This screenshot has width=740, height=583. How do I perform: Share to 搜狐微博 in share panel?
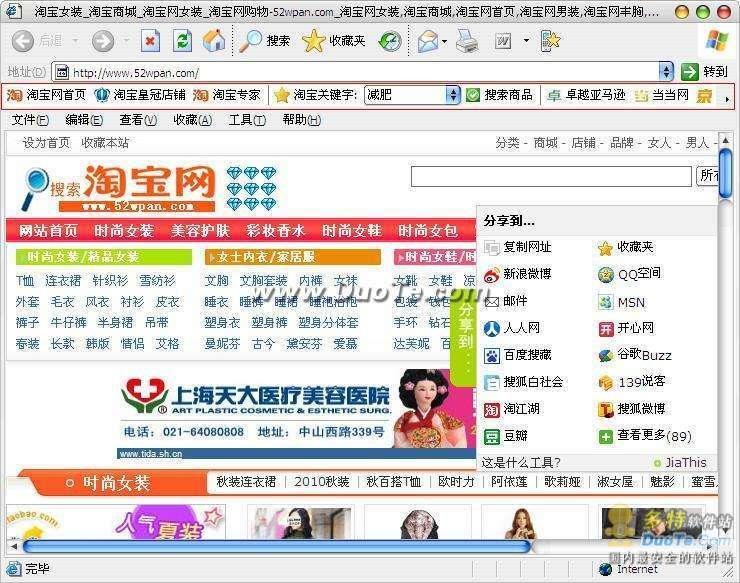point(631,409)
